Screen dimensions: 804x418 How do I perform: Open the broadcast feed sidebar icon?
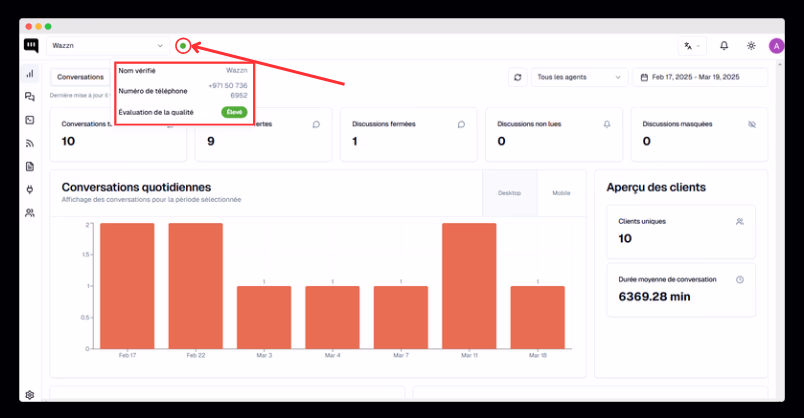click(30, 144)
